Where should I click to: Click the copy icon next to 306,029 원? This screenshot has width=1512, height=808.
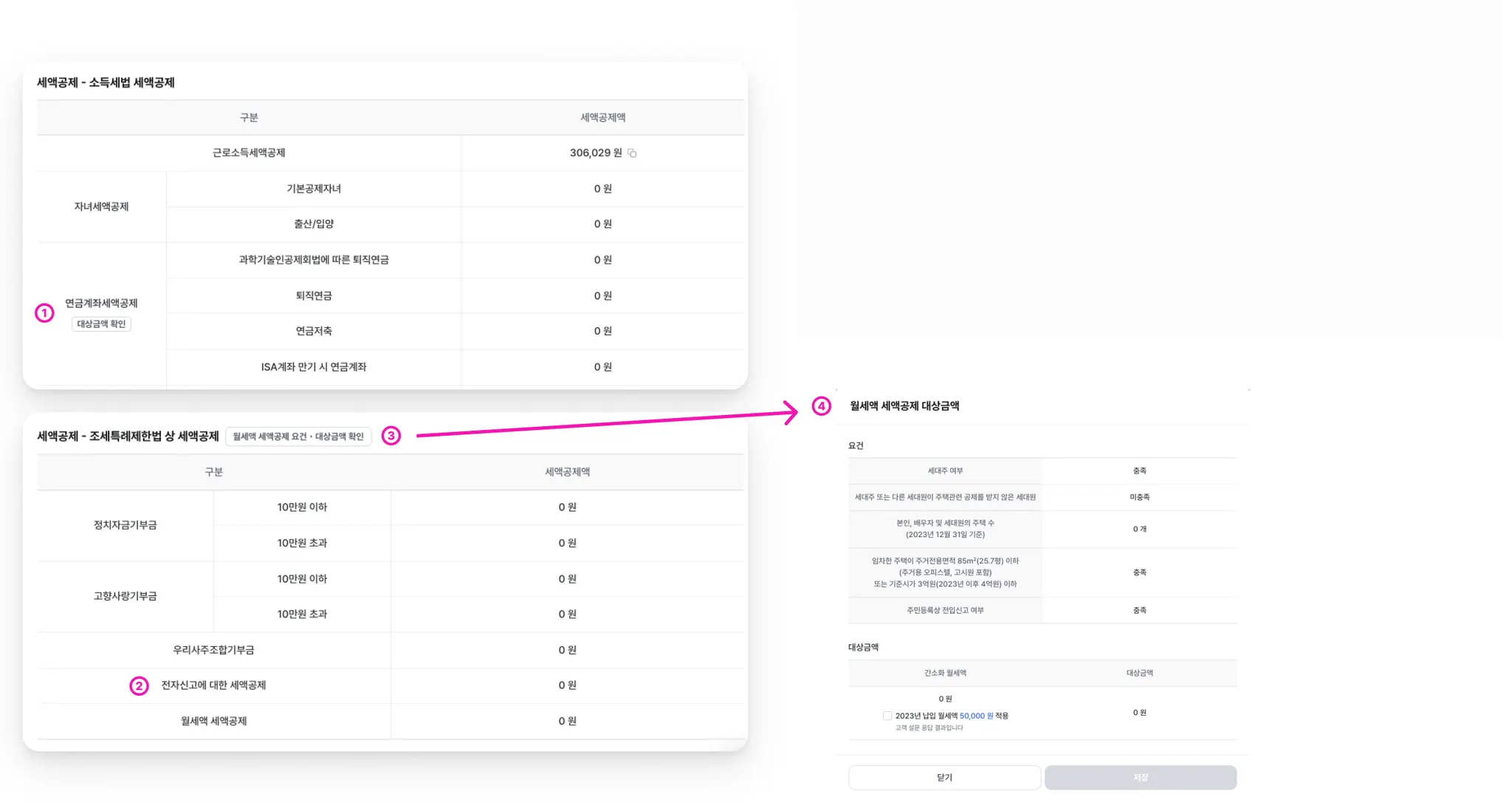(632, 153)
